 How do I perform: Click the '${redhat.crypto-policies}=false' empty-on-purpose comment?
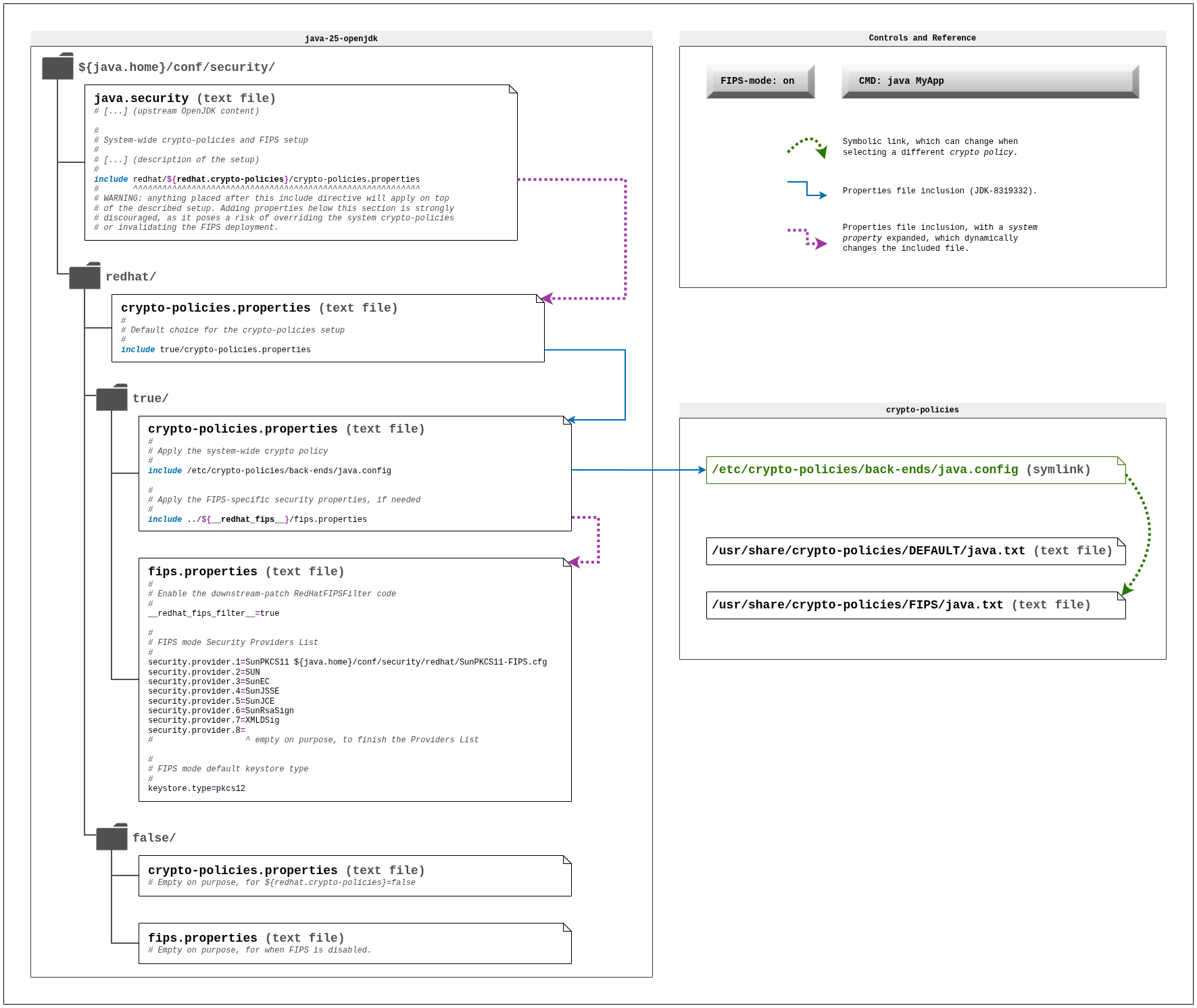pyautogui.click(x=282, y=883)
